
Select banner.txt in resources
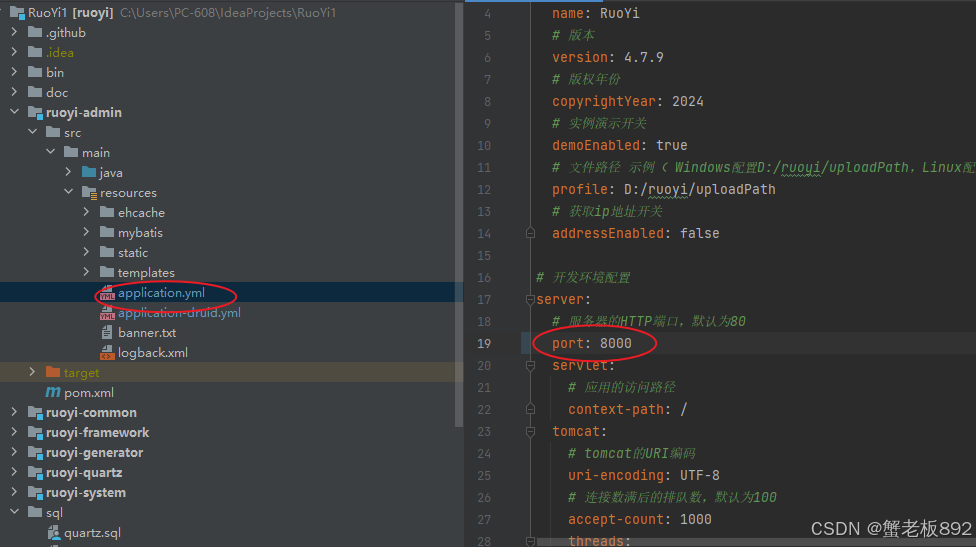[x=147, y=333]
